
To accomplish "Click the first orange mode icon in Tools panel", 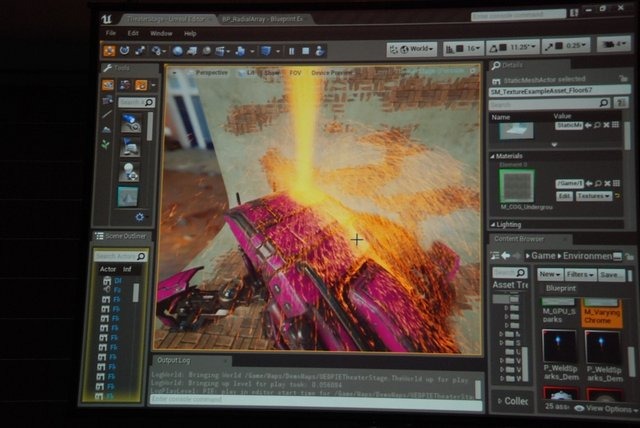I will 108,84.
